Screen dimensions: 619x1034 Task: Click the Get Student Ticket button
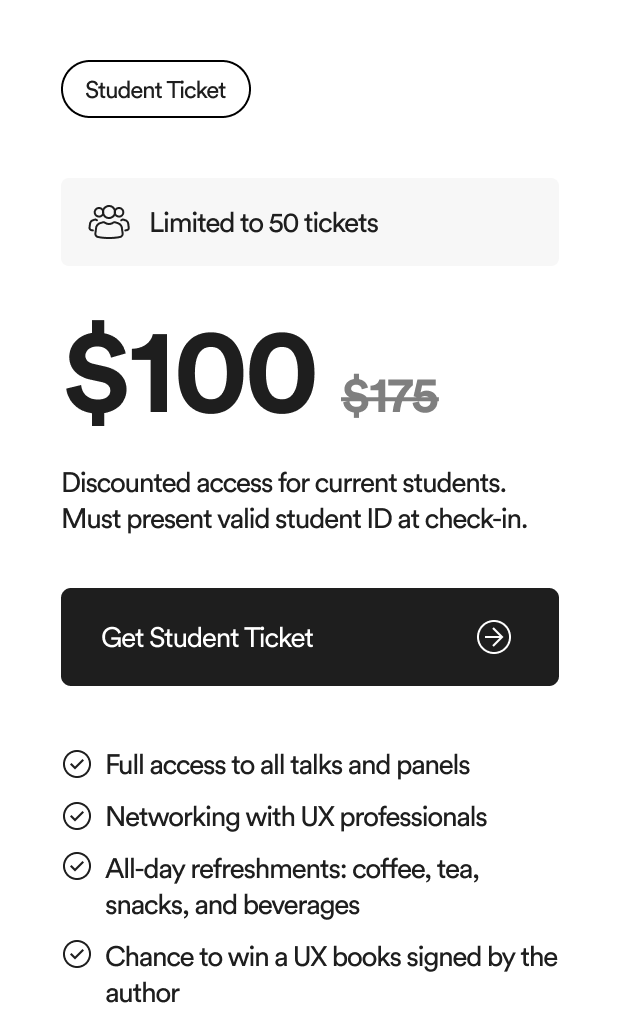coord(310,637)
